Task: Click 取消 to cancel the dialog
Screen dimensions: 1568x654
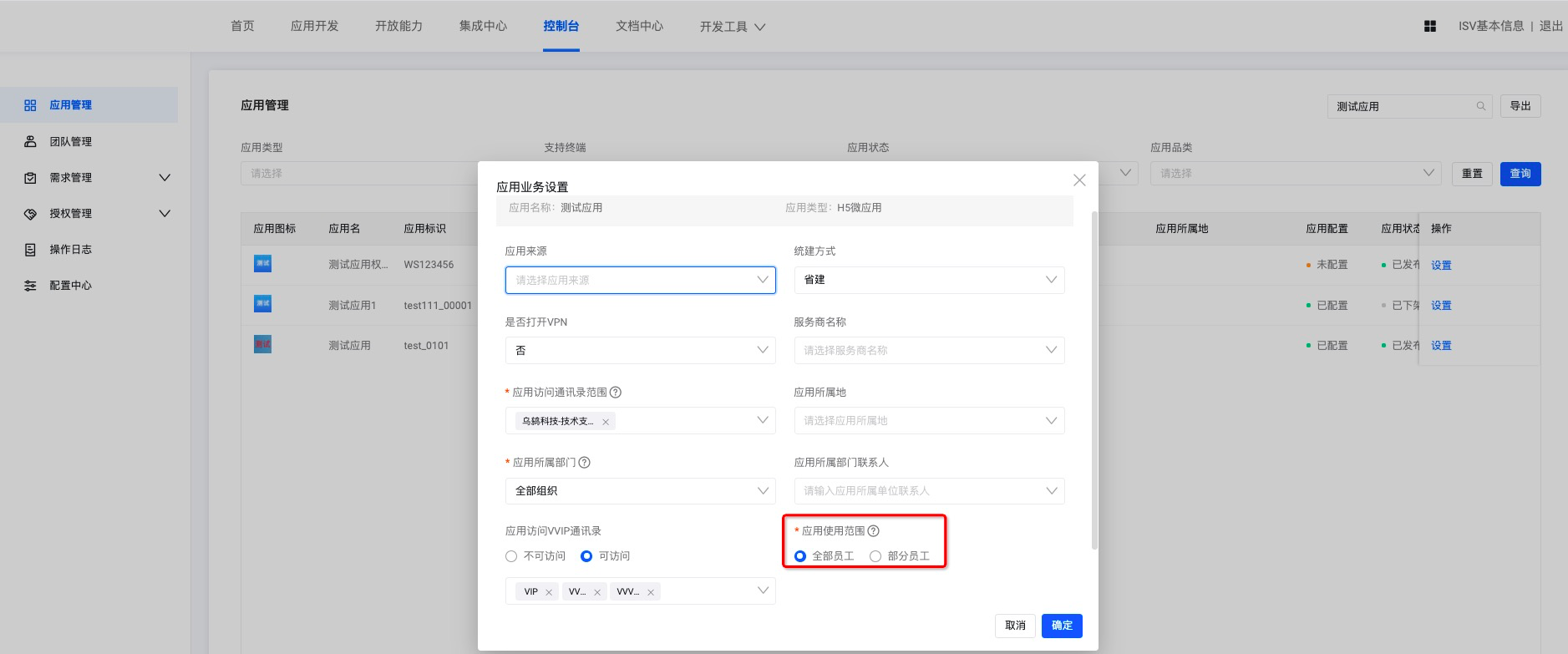Action: coord(1015,626)
